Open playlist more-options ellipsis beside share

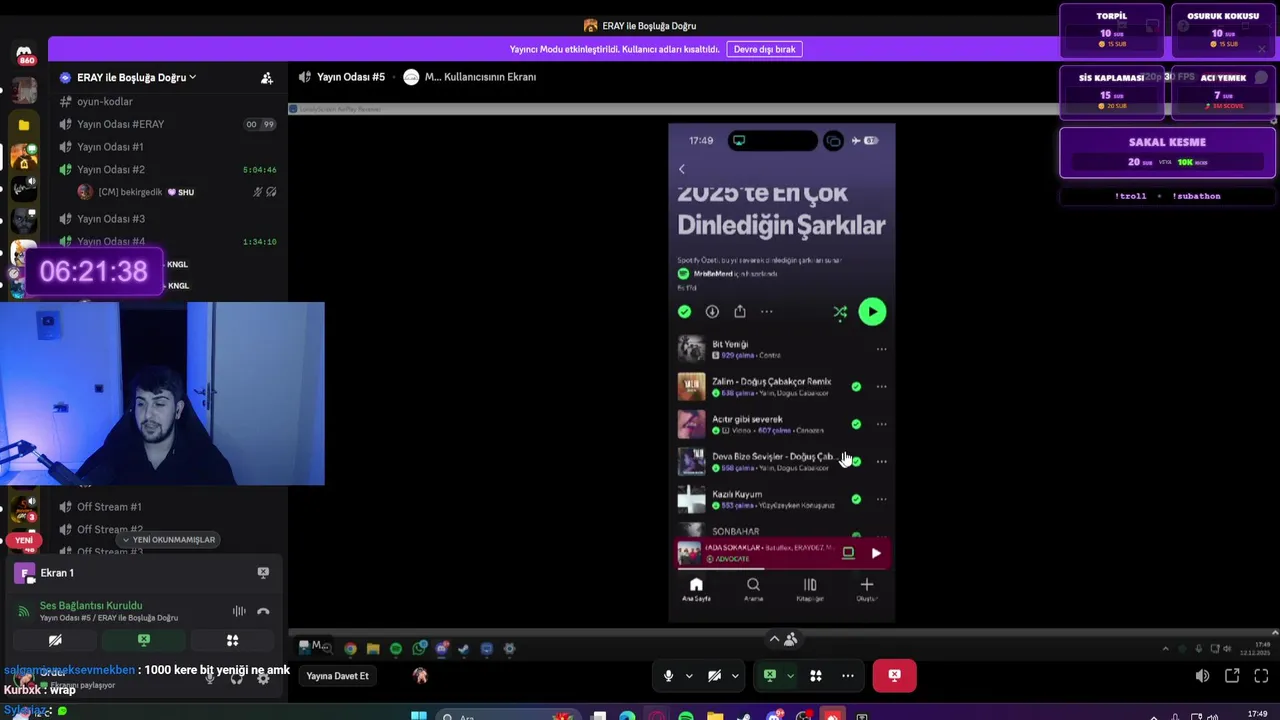(x=767, y=312)
